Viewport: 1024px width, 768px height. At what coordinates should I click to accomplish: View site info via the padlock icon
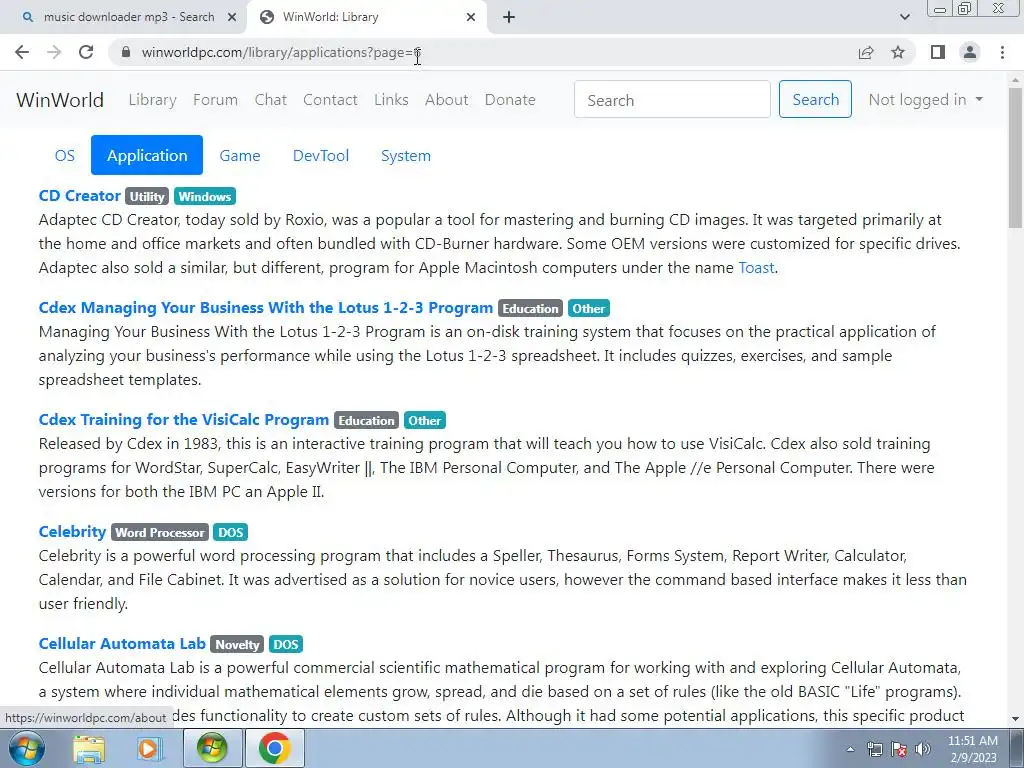[x=125, y=52]
